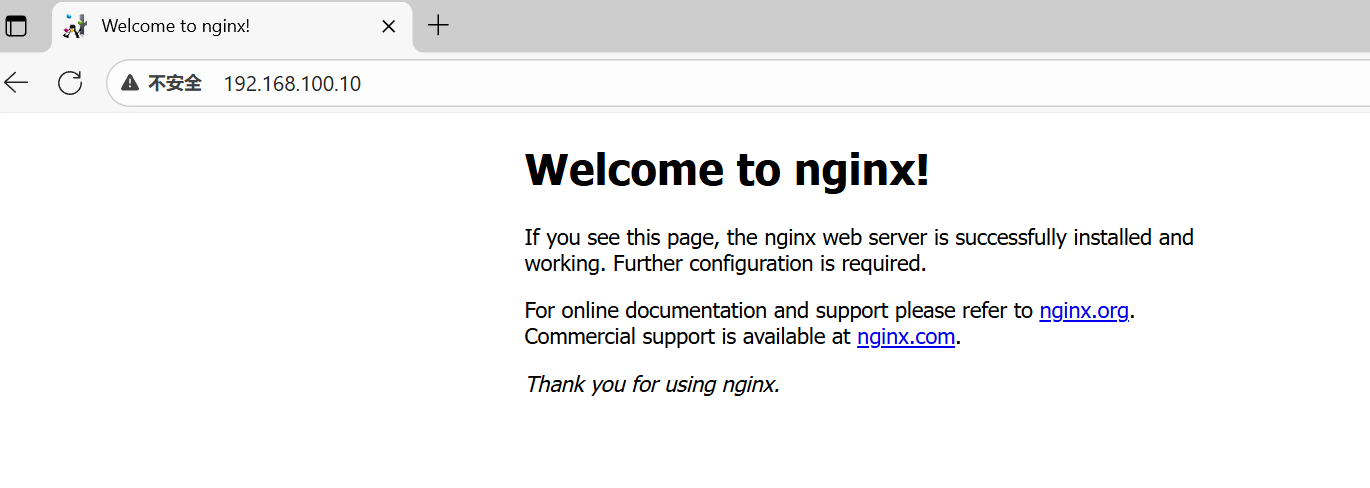Viewport: 1370px width, 488px height.
Task: Go back with the arrow button
Action: click(16, 83)
